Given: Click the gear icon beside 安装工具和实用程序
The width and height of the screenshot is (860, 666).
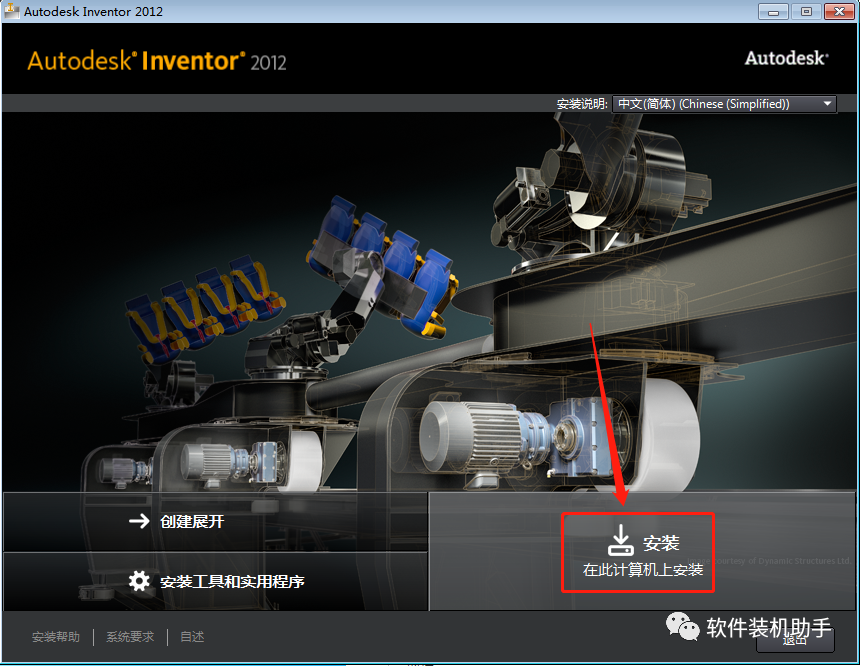Looking at the screenshot, I should [x=139, y=581].
